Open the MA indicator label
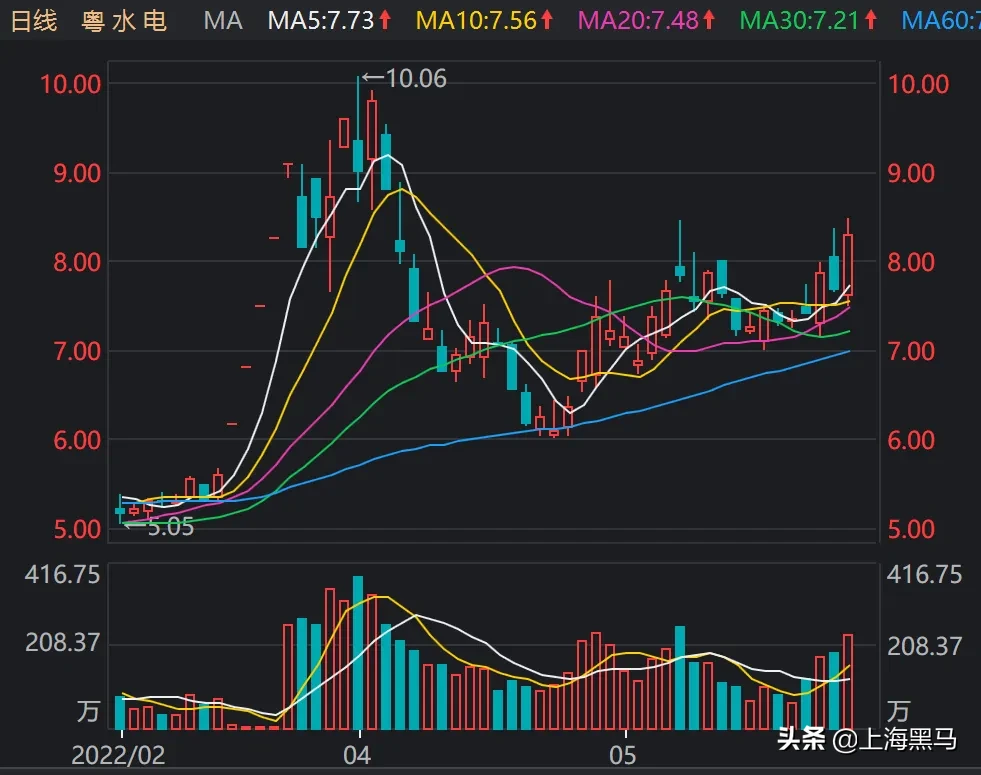This screenshot has height=775, width=981. click(223, 21)
